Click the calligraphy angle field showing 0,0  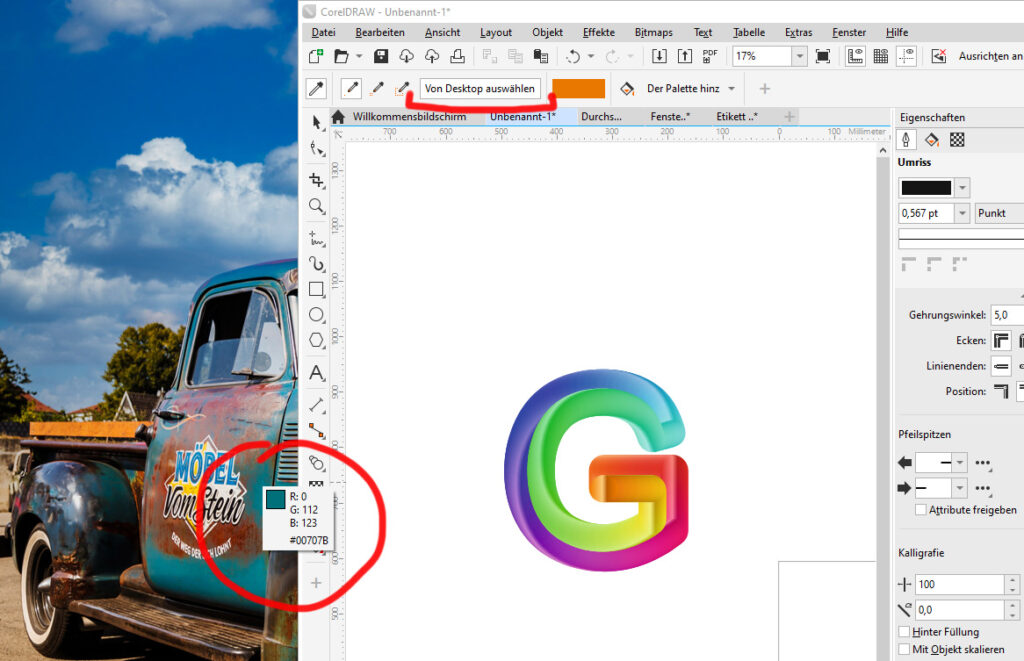pyautogui.click(x=959, y=609)
